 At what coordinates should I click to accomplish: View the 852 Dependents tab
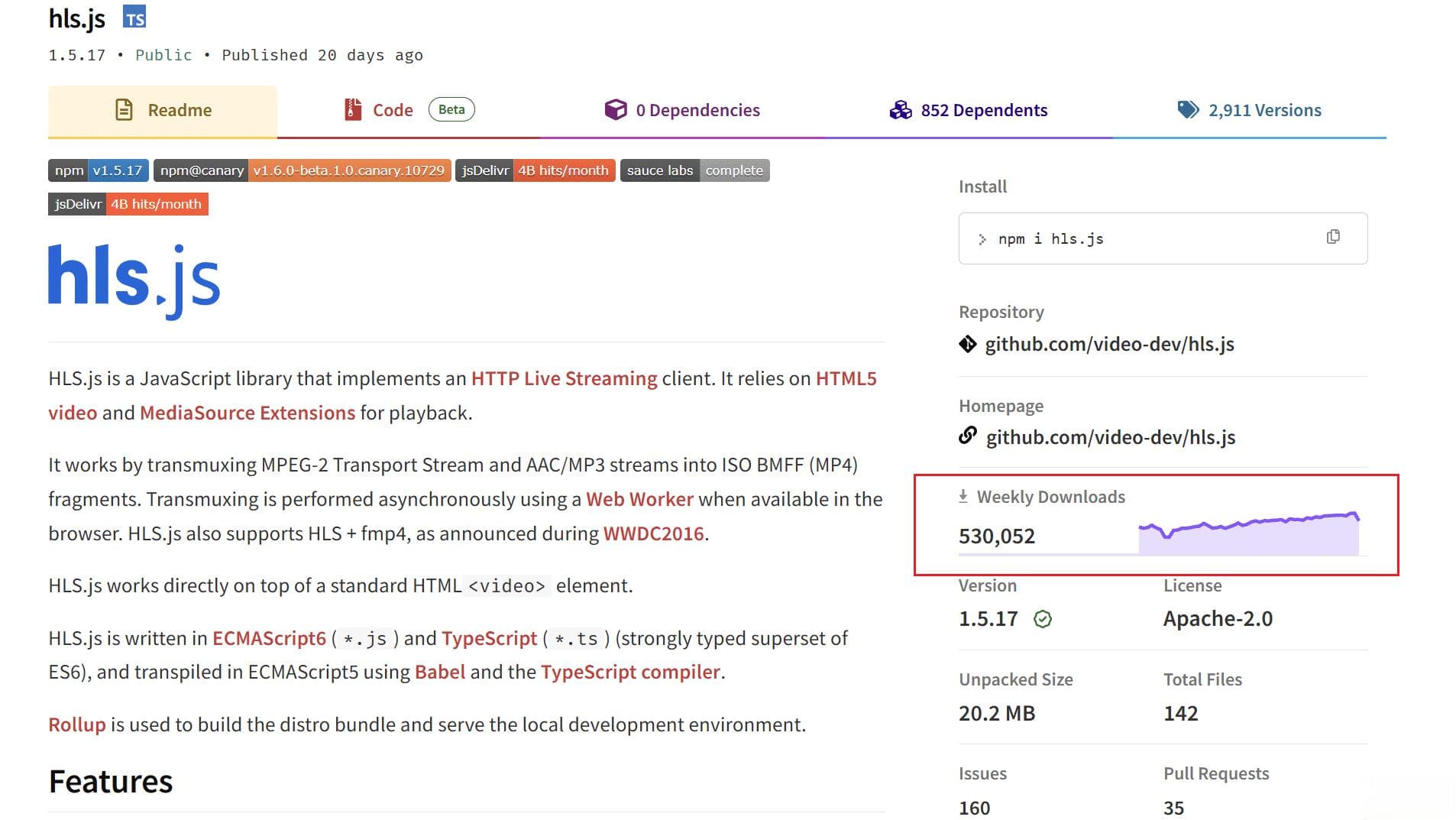click(969, 111)
